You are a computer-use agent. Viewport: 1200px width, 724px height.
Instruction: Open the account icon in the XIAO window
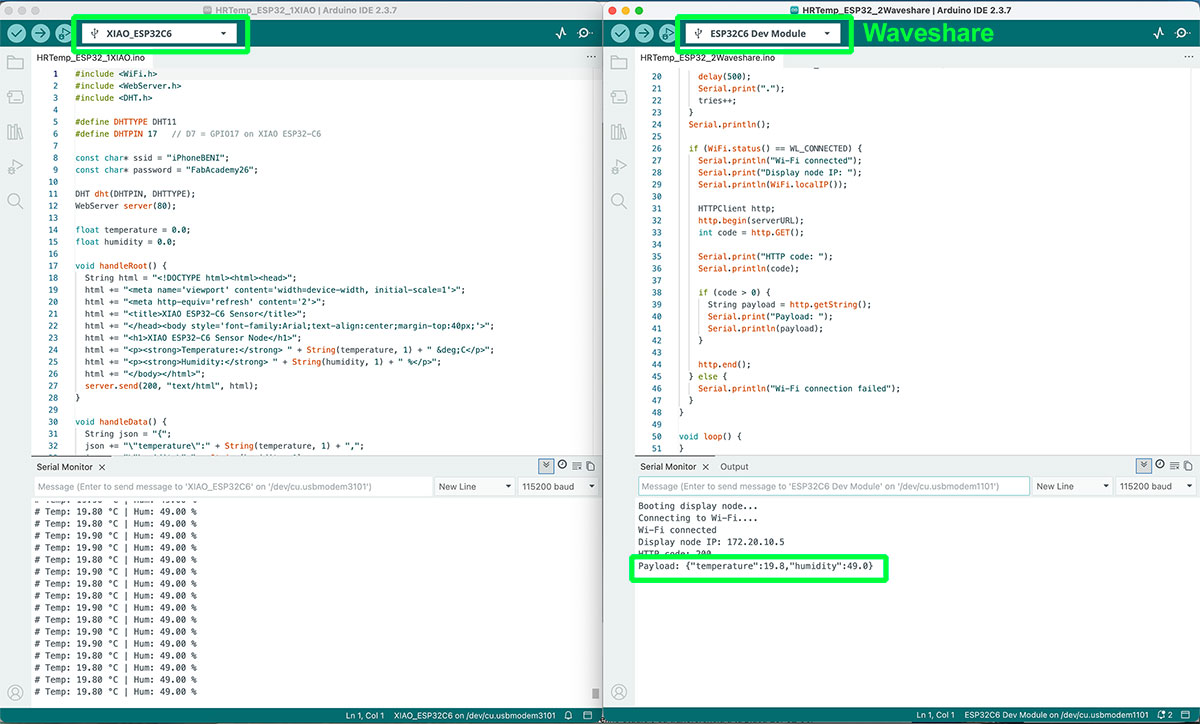15,693
